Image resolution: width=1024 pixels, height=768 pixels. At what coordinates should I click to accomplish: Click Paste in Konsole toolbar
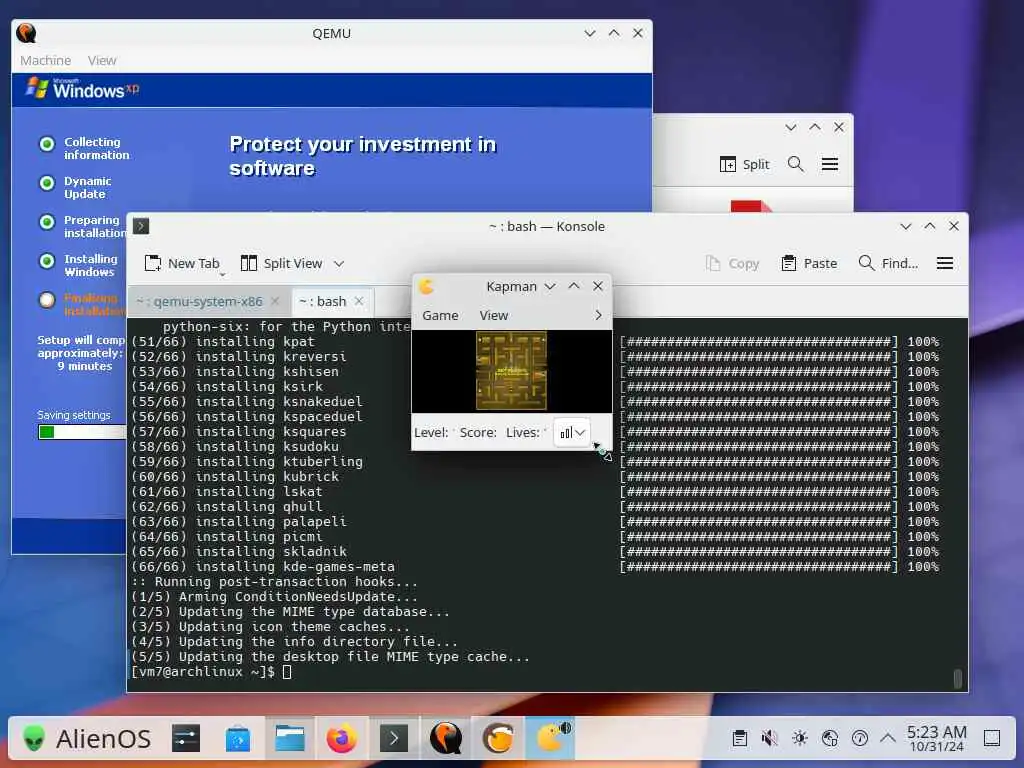[809, 263]
